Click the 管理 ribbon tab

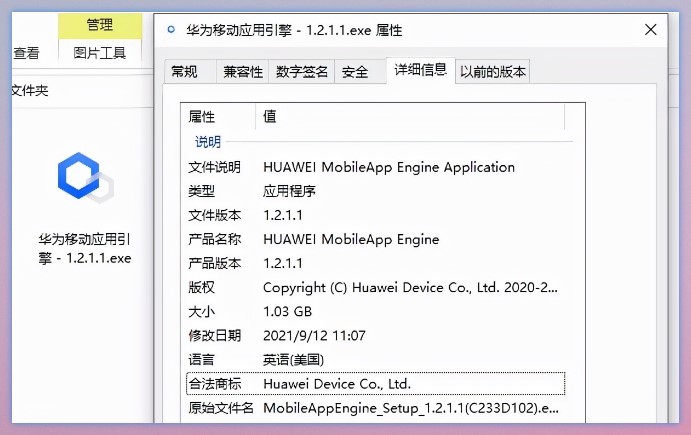click(100, 25)
